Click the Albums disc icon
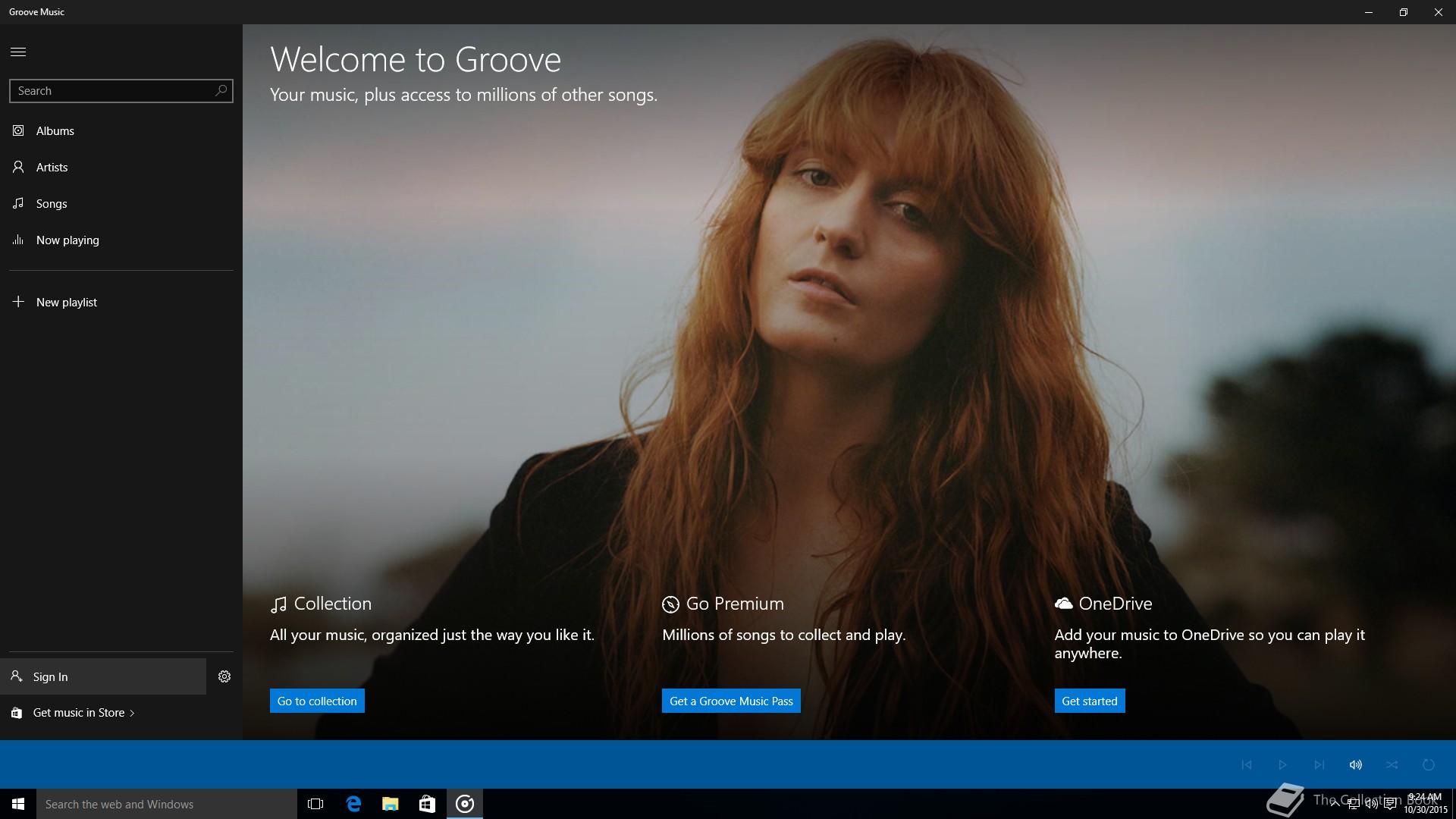 (x=18, y=130)
